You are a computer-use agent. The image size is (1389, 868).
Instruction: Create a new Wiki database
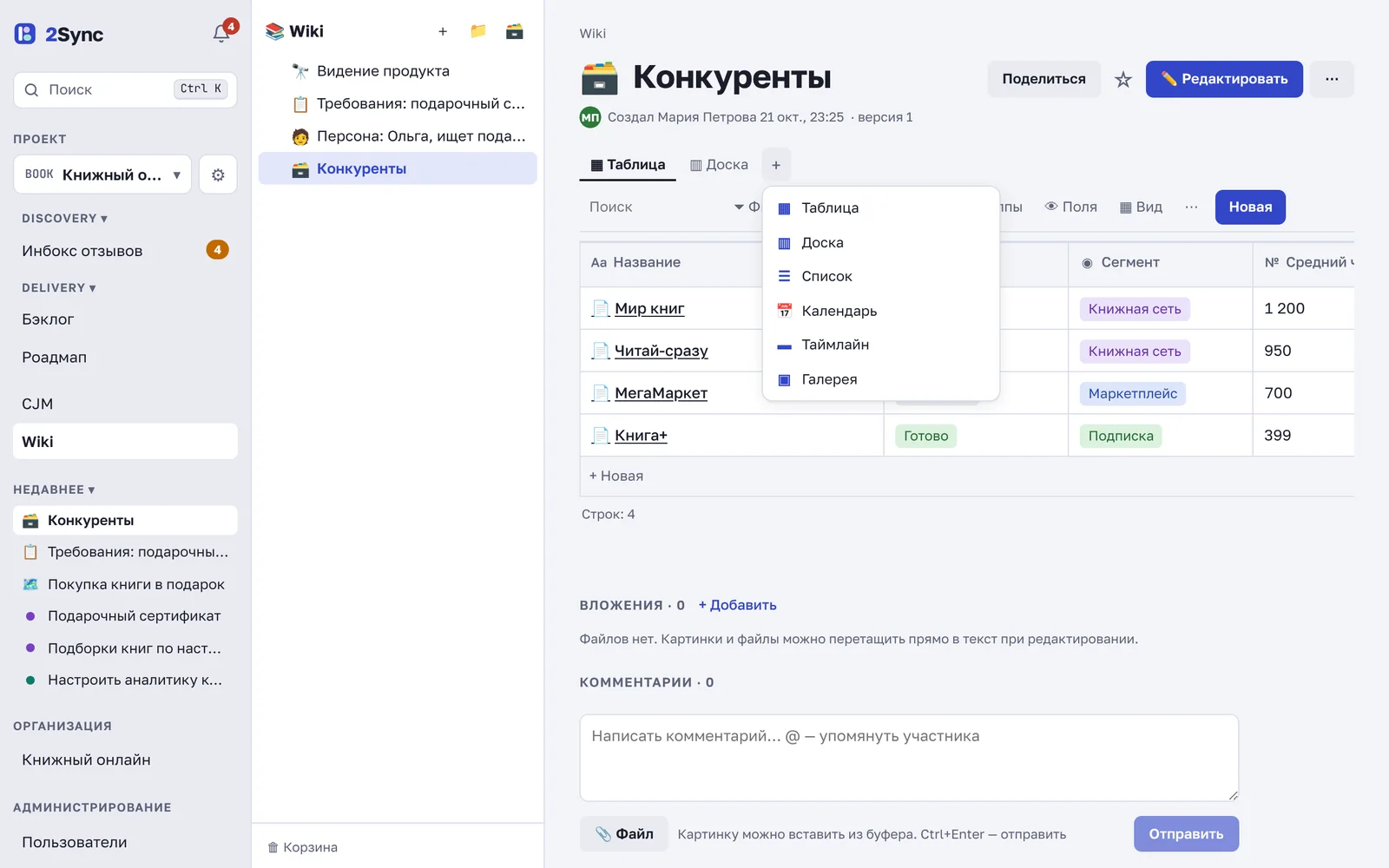[x=515, y=31]
